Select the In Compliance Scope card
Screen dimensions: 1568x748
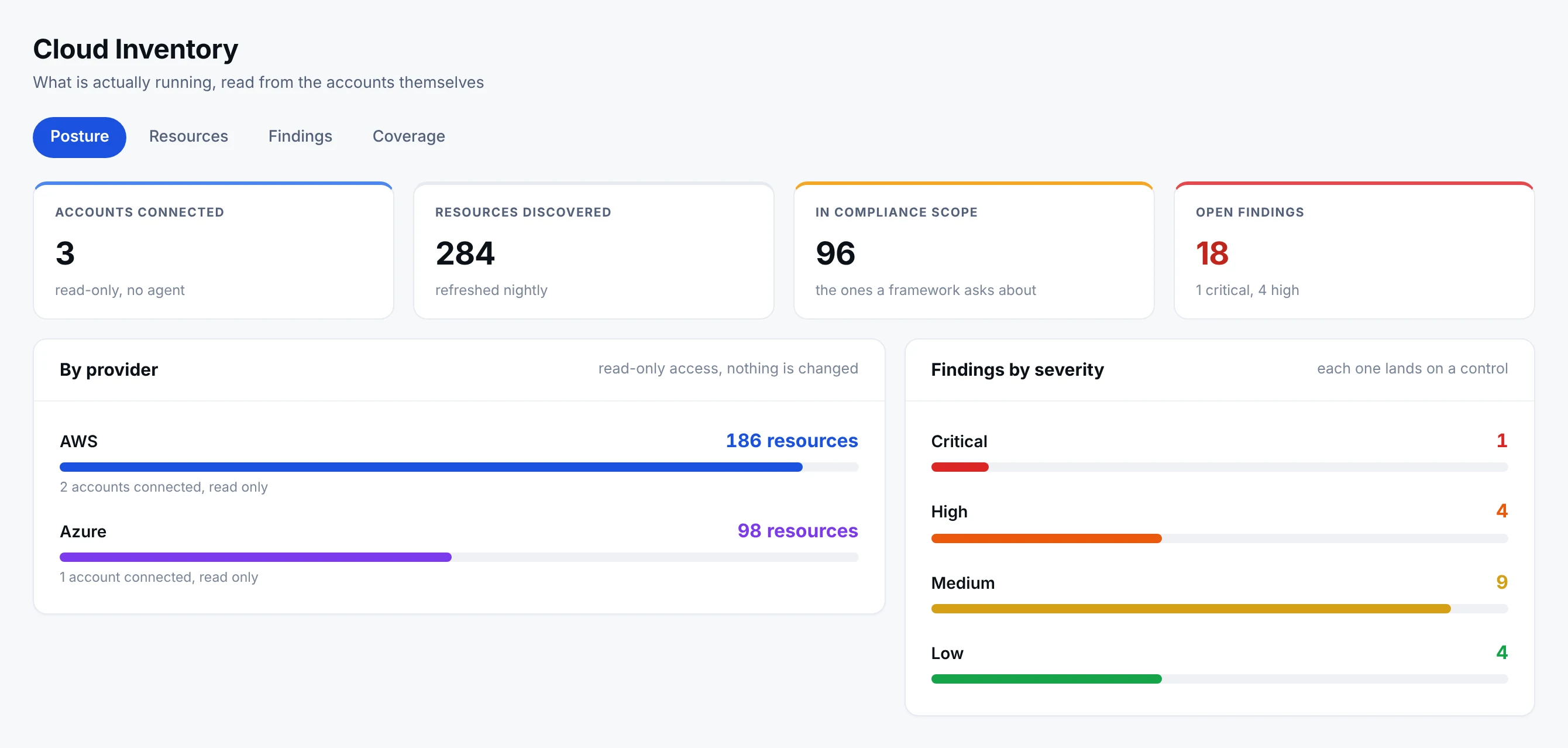tap(974, 251)
